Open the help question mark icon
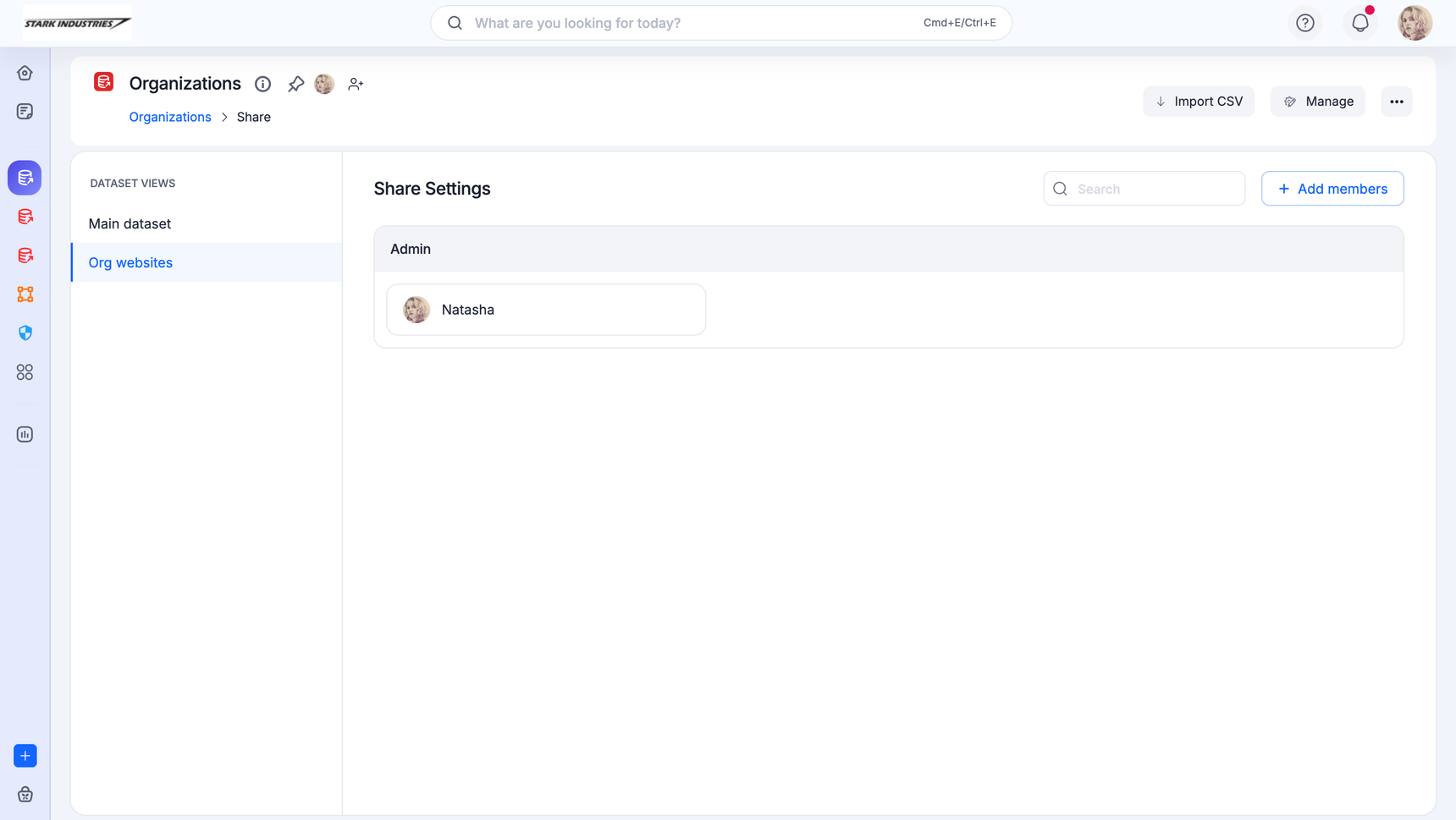Viewport: 1456px width, 820px height. pos(1305,23)
